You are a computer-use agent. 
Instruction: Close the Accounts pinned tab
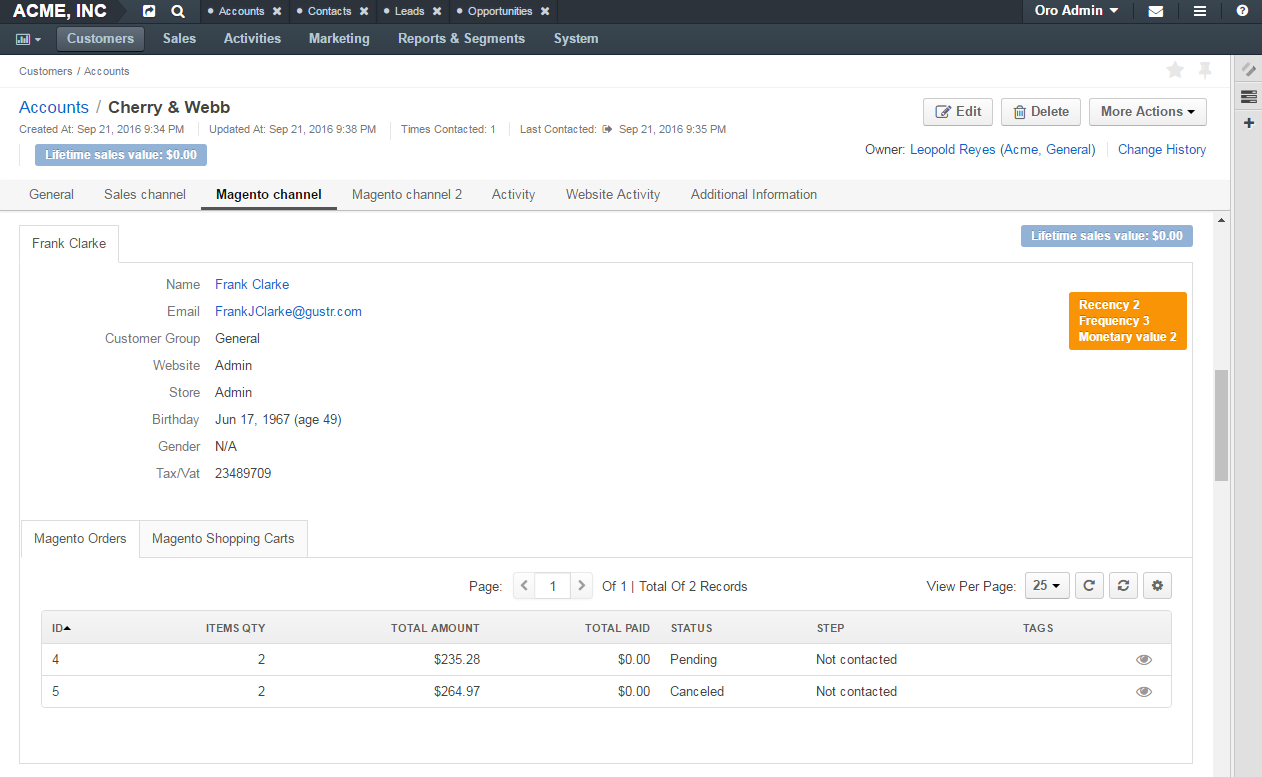[277, 11]
